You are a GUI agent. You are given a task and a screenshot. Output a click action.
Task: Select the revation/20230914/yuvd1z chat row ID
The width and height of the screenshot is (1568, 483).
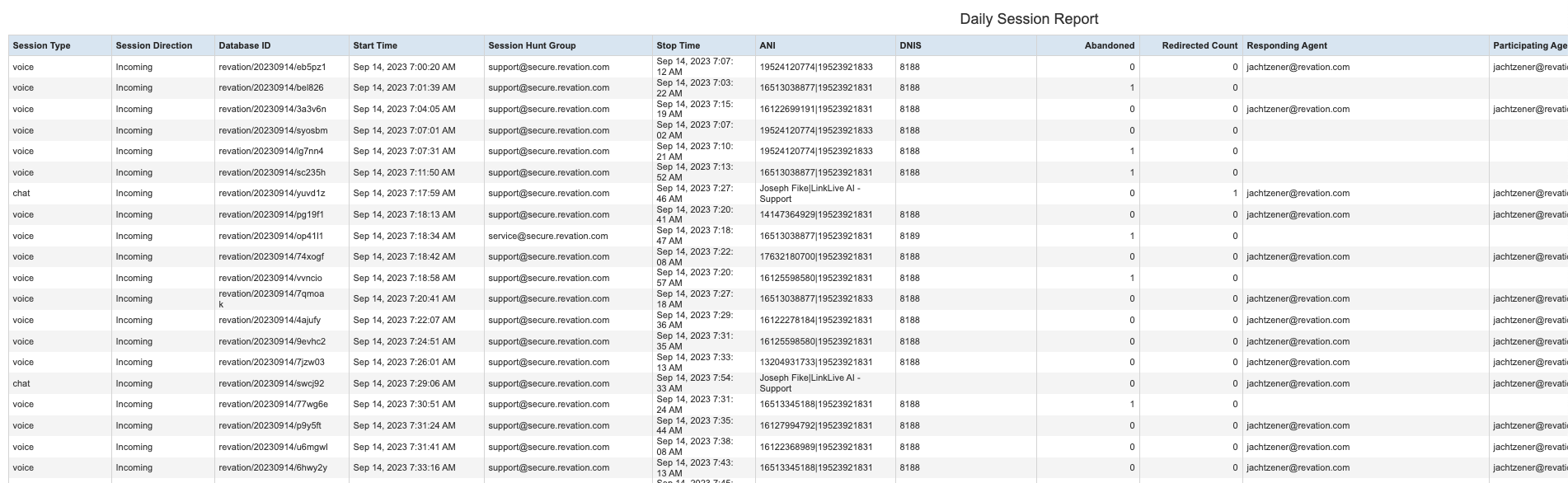pyautogui.click(x=272, y=194)
